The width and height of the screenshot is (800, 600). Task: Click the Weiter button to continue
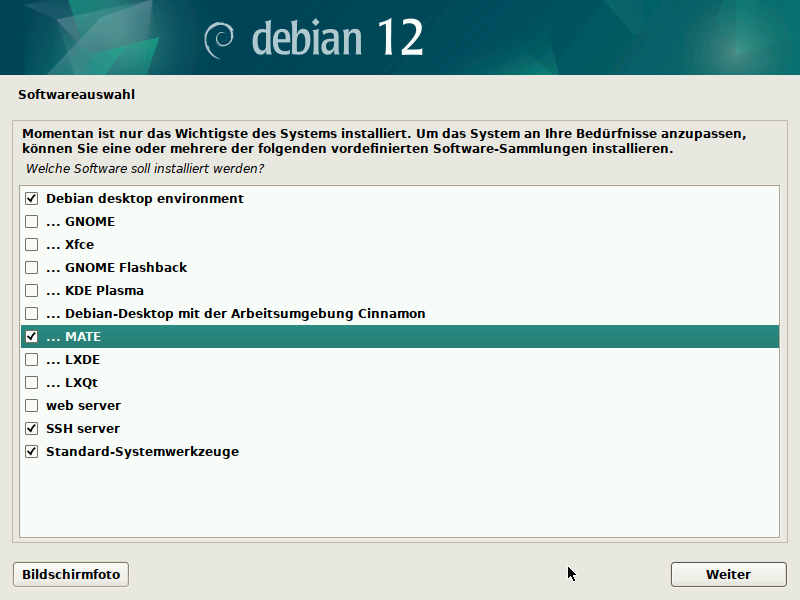click(x=727, y=575)
